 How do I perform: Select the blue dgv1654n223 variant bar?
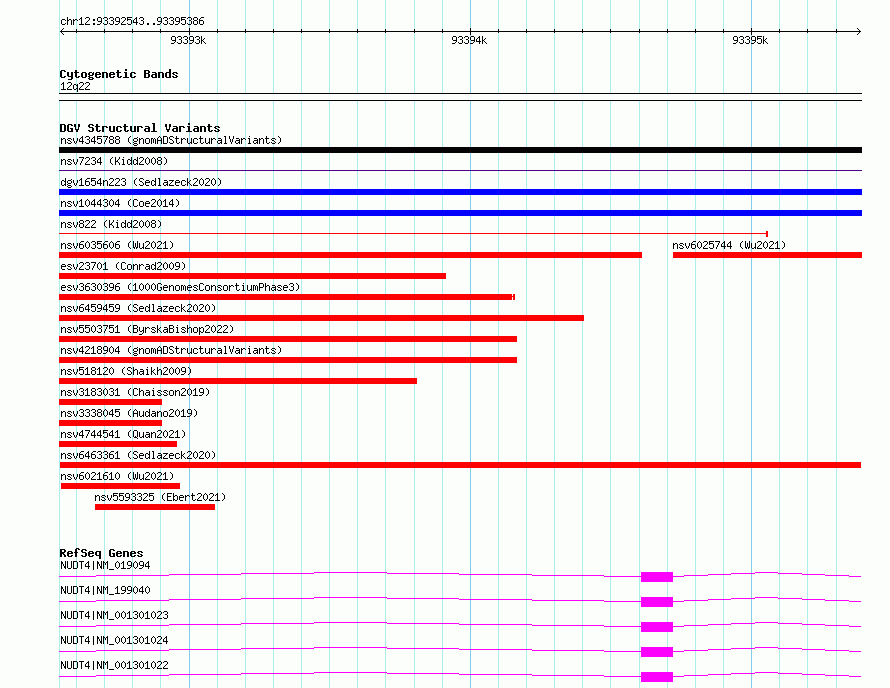point(460,192)
